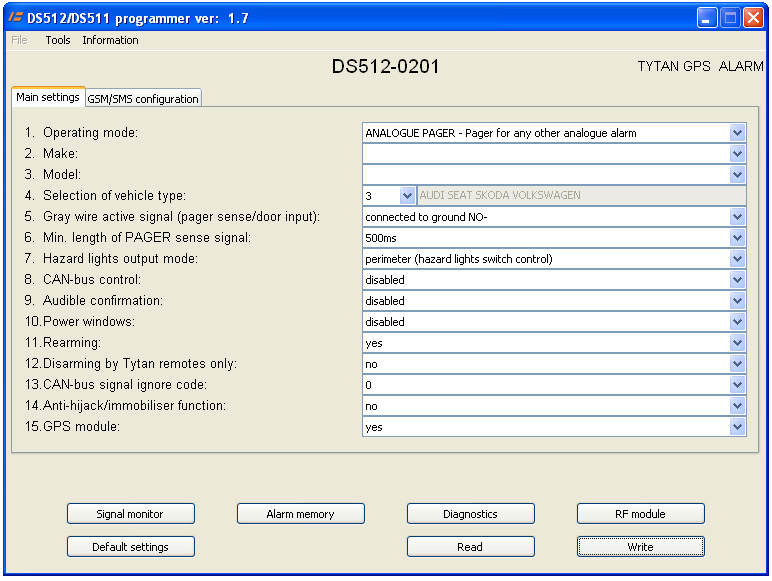Expand the CAN-bus control dropdown arrow
Image resolution: width=772 pixels, height=581 pixels.
point(737,280)
